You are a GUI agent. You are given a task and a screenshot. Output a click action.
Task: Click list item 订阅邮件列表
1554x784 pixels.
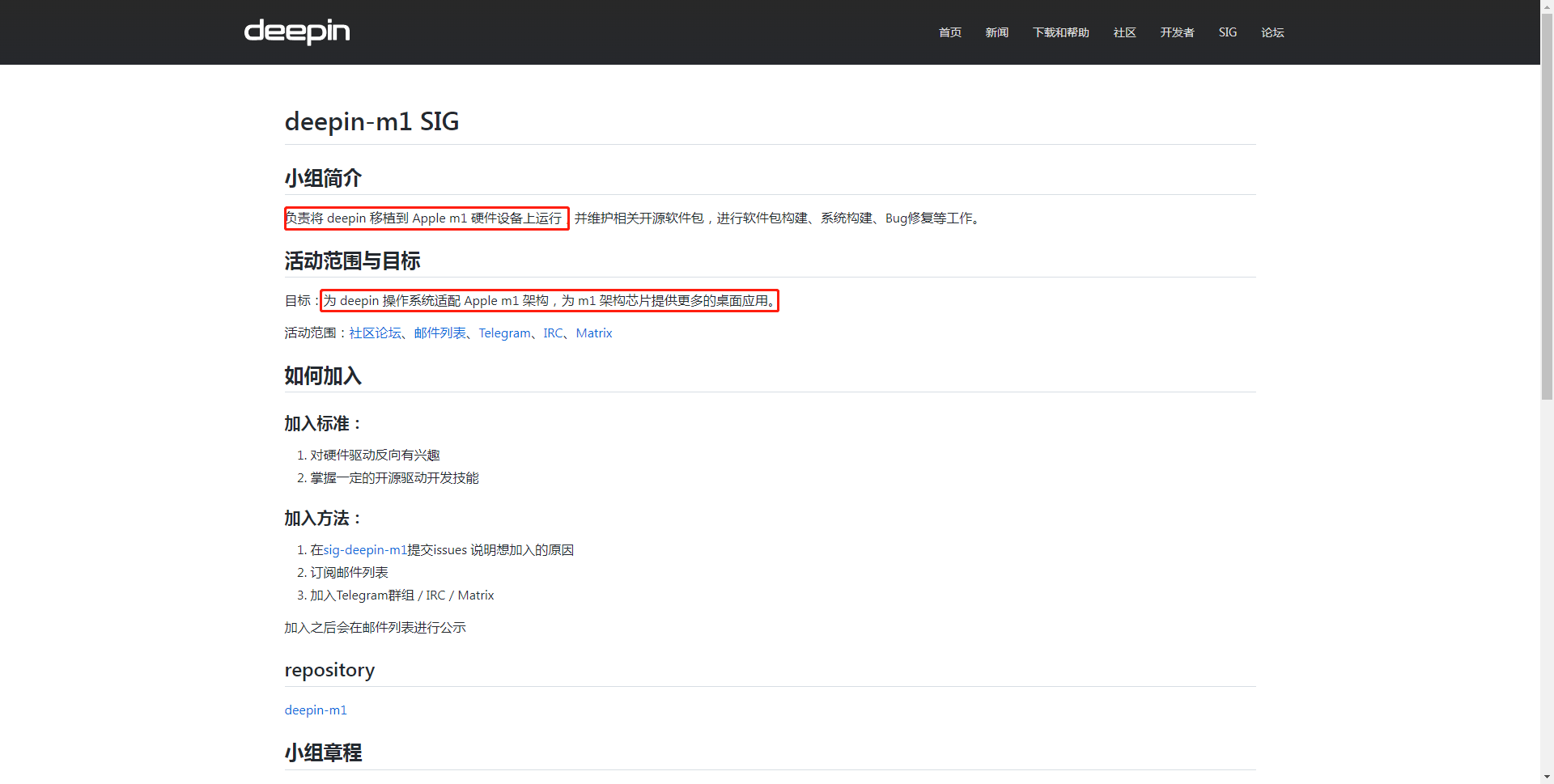tap(349, 573)
